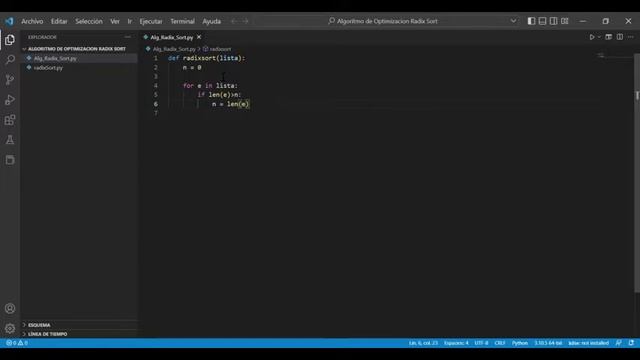Expand the ESQUEMA section

[x=39, y=325]
